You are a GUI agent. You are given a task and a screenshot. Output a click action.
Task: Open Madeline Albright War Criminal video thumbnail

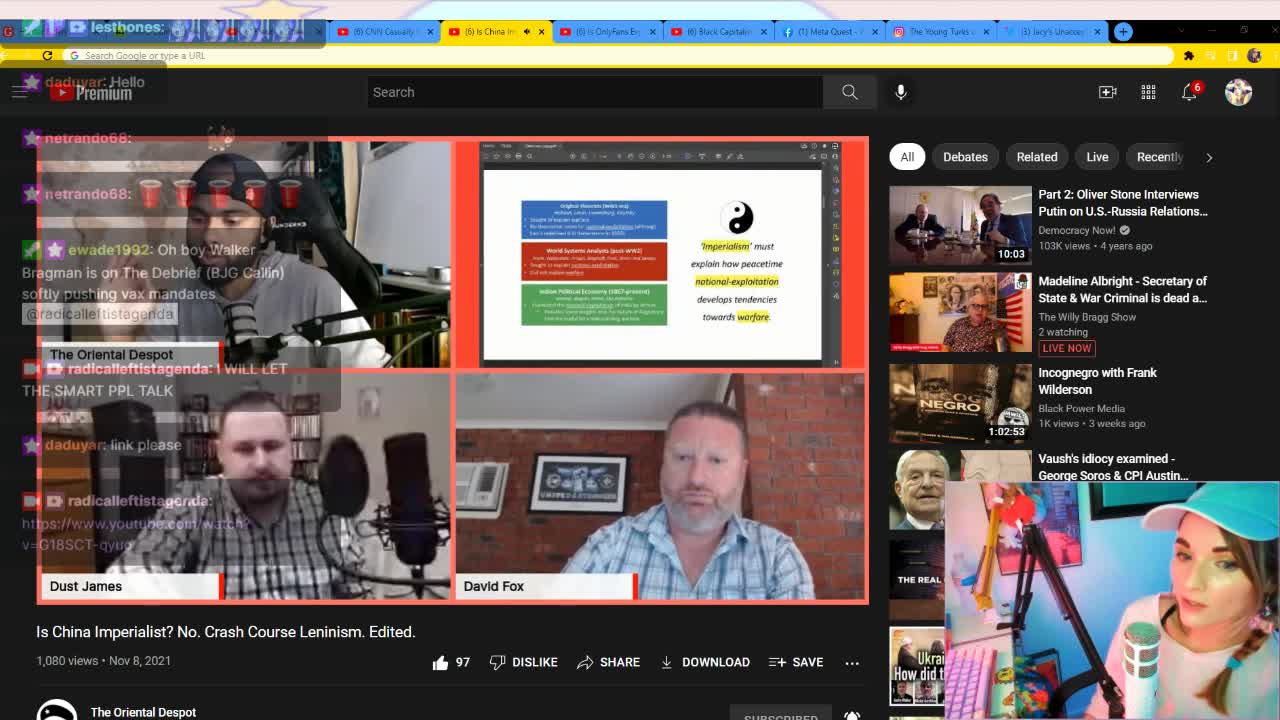pos(960,312)
